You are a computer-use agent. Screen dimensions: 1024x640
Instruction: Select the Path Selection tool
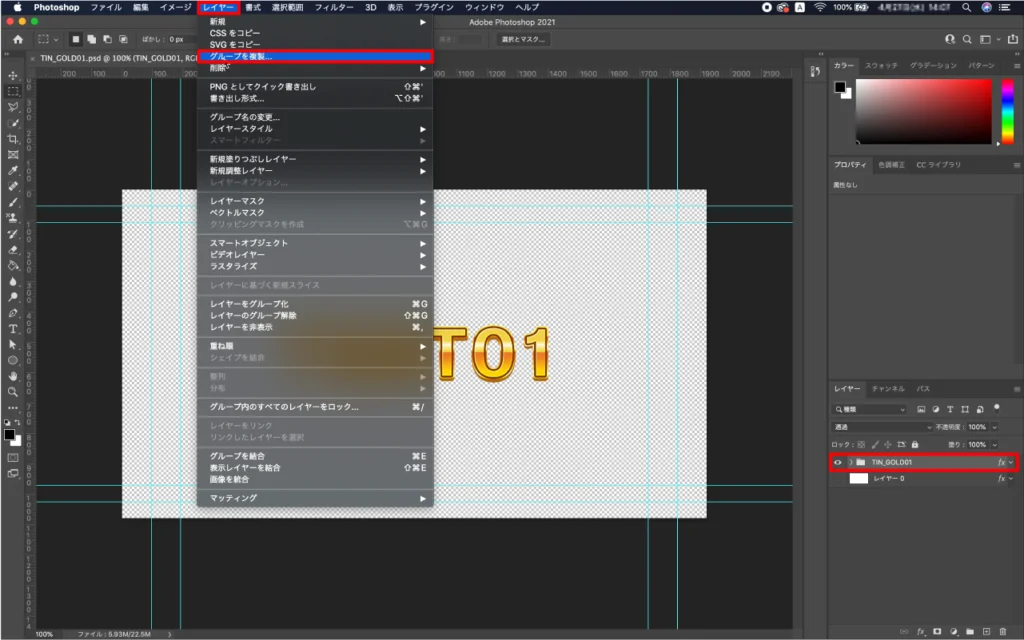12,345
